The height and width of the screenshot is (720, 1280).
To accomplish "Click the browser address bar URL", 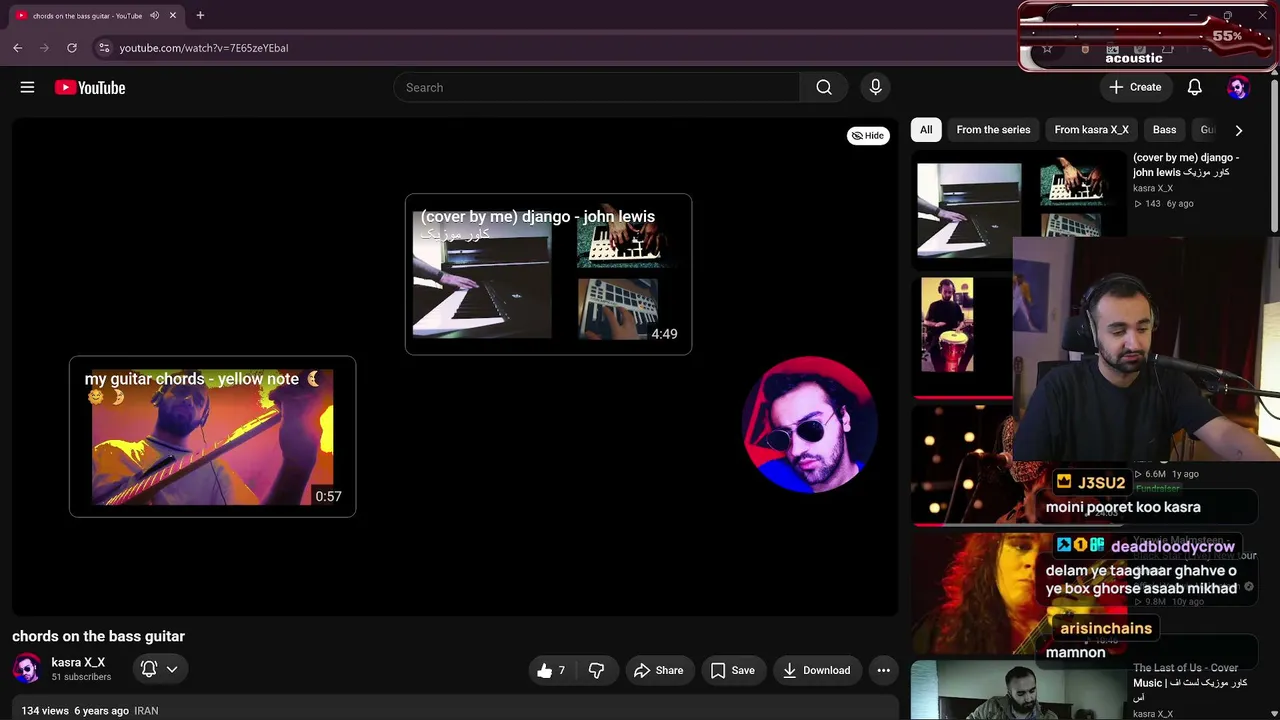I will [204, 48].
